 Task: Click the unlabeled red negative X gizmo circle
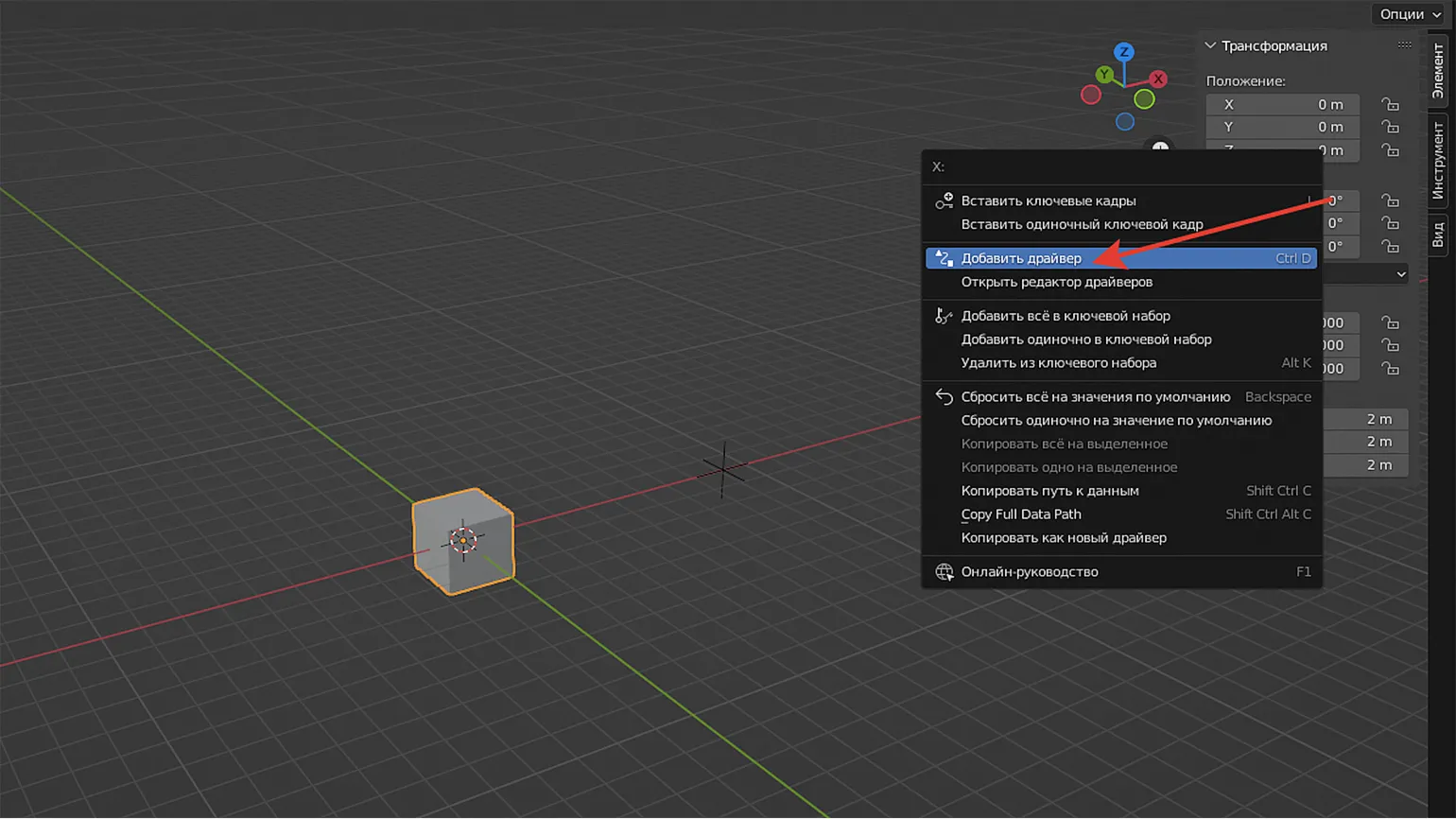(1091, 95)
